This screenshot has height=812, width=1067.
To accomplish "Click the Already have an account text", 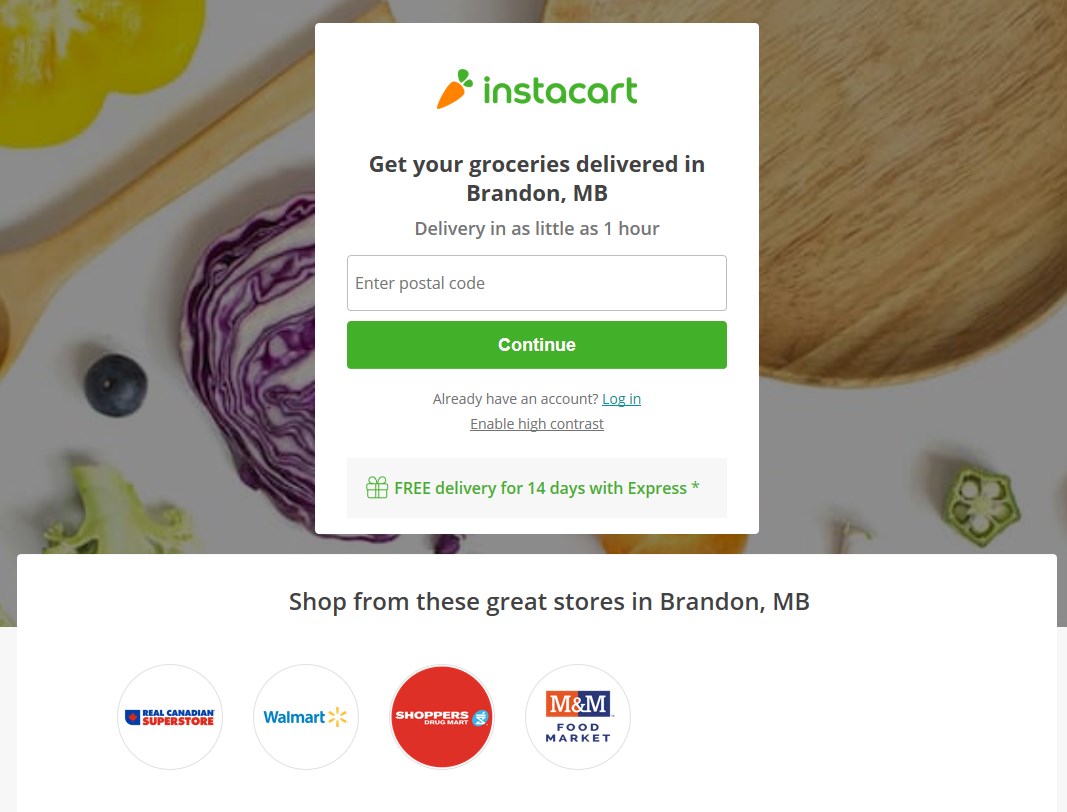I will (515, 399).
